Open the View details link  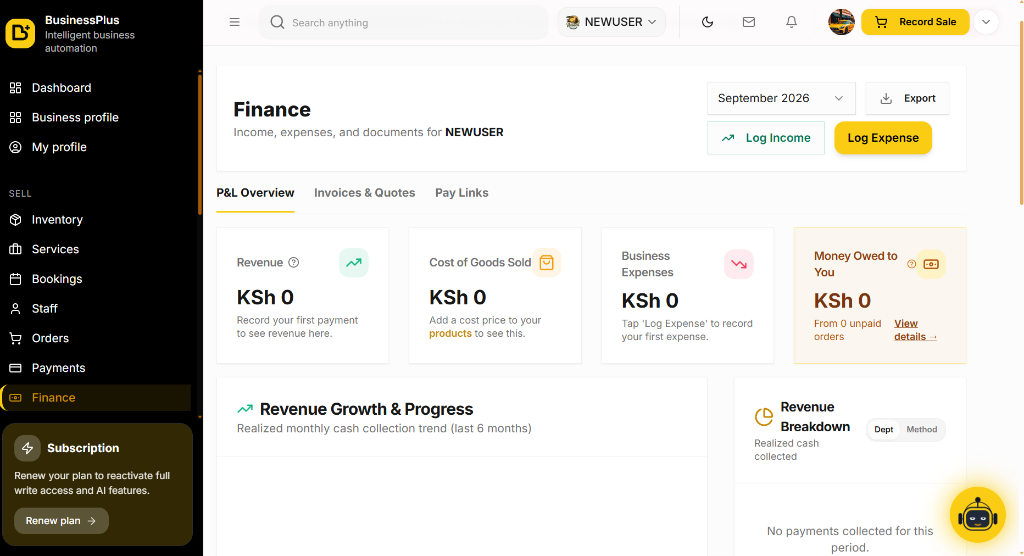point(915,330)
